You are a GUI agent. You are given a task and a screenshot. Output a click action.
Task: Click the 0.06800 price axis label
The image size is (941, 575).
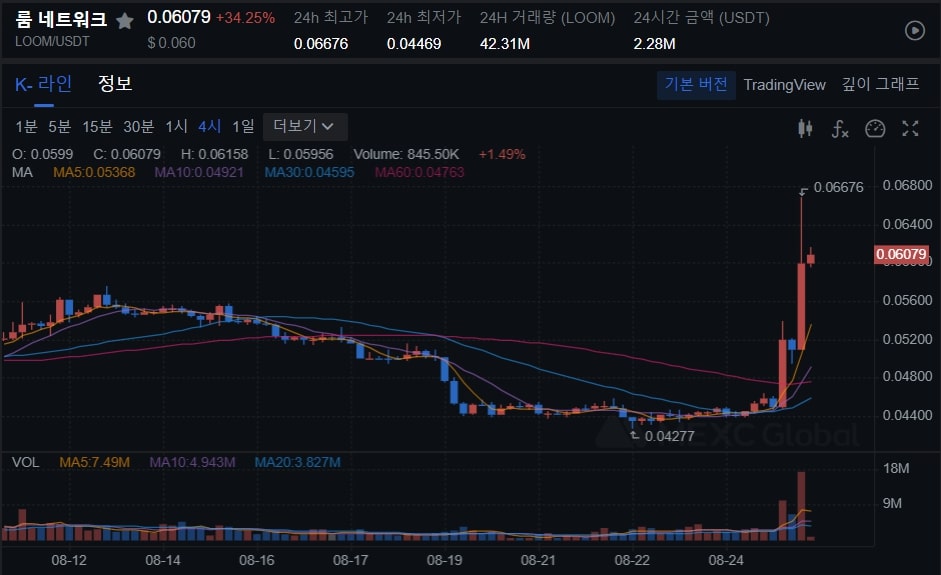907,185
